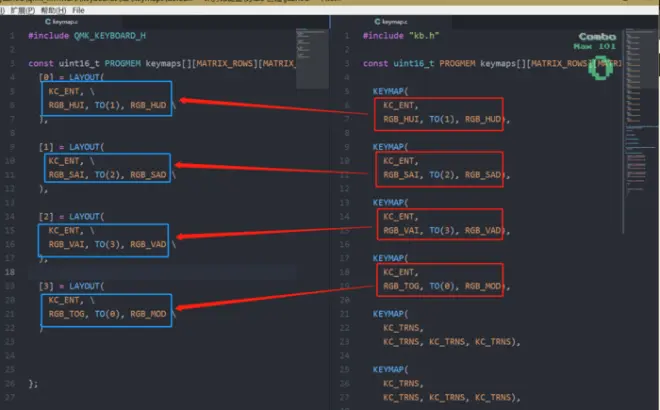
Task: Click TO(2) in the left editor
Action: click(107, 175)
